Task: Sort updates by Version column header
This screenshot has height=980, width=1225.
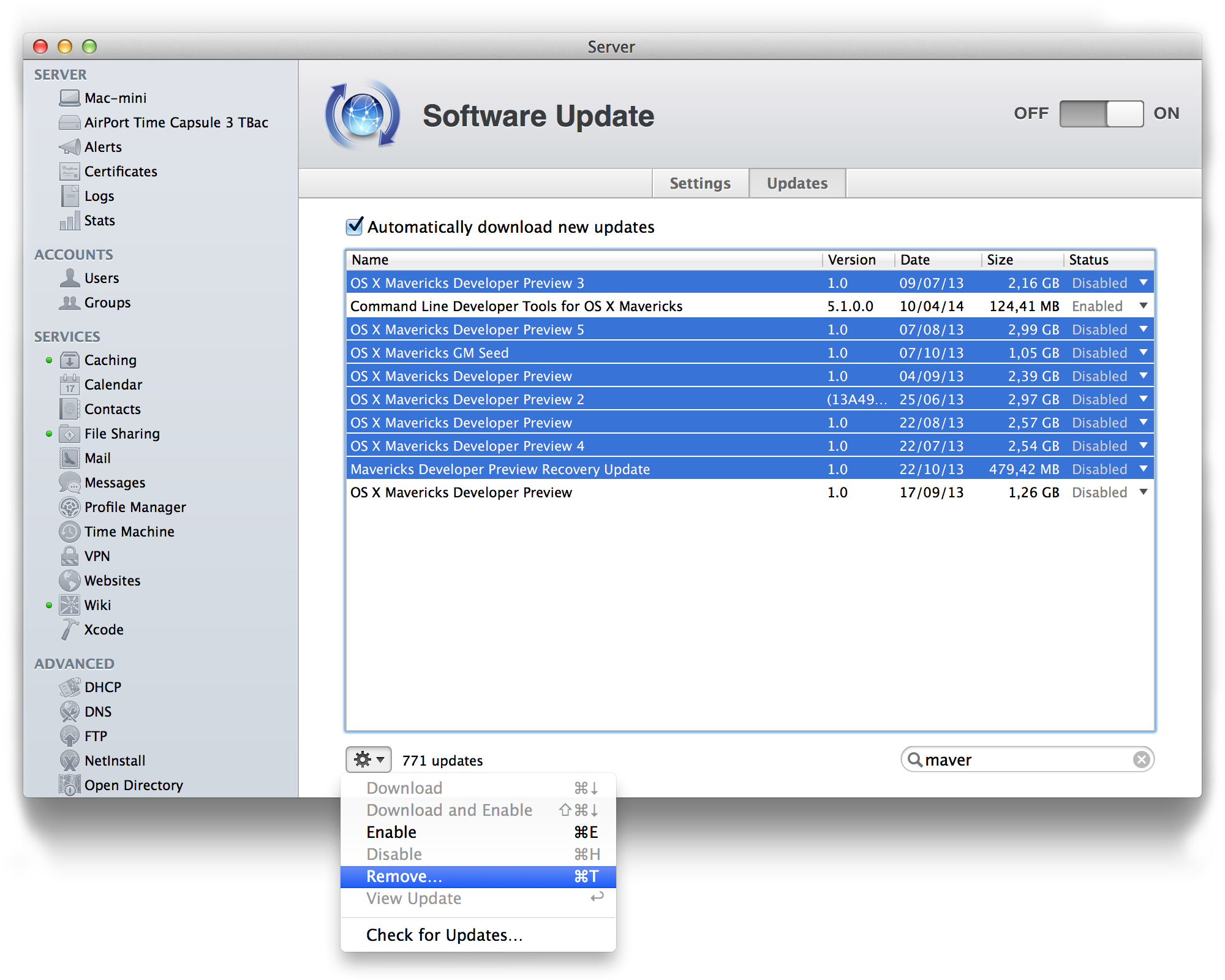Action: pos(858,260)
